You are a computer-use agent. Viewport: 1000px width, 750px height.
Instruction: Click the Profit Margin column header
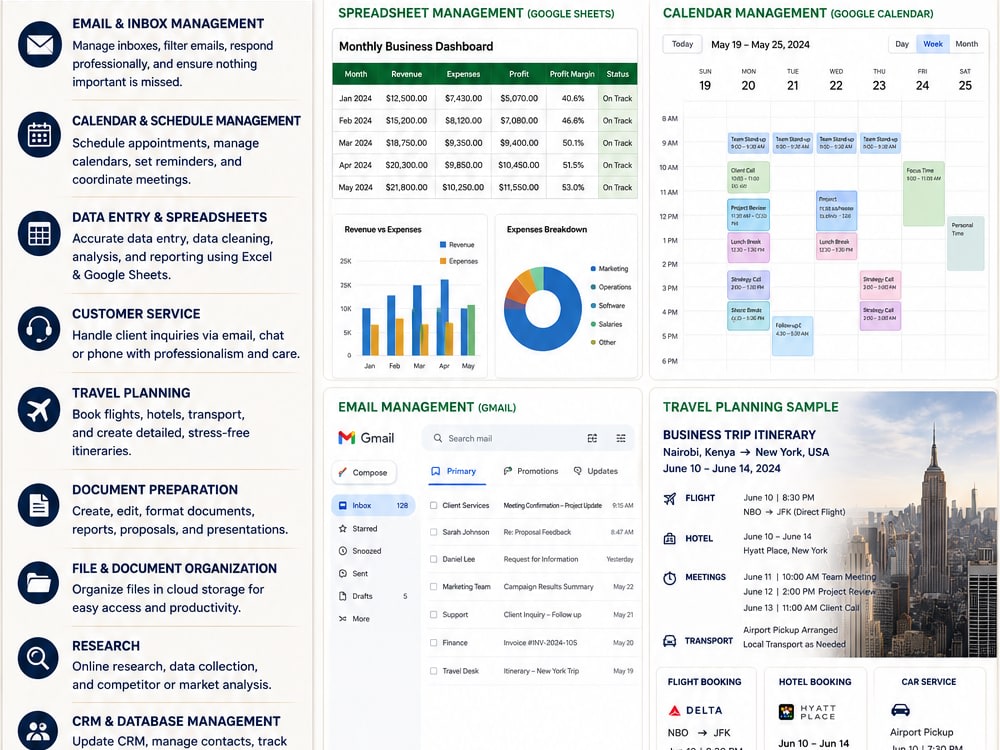point(572,74)
